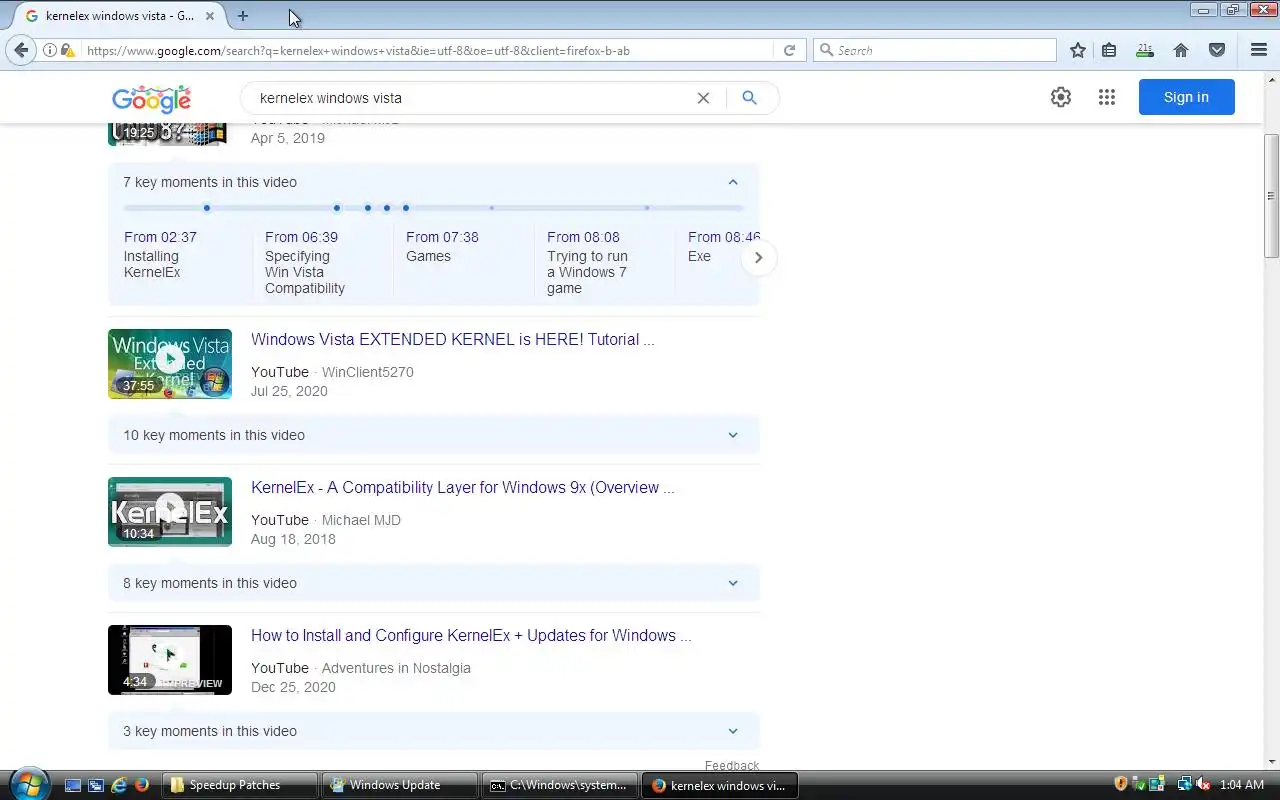Image resolution: width=1280 pixels, height=800 pixels.
Task: Expand 8 key moments in this video
Action: (434, 583)
